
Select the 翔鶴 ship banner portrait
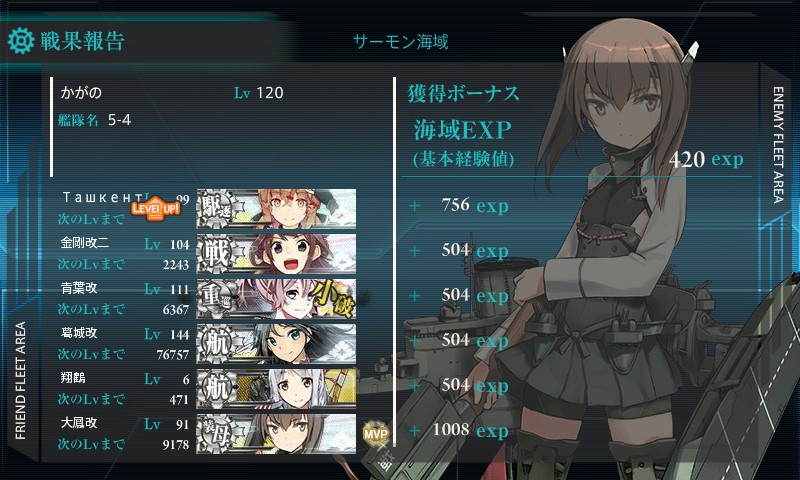point(276,388)
